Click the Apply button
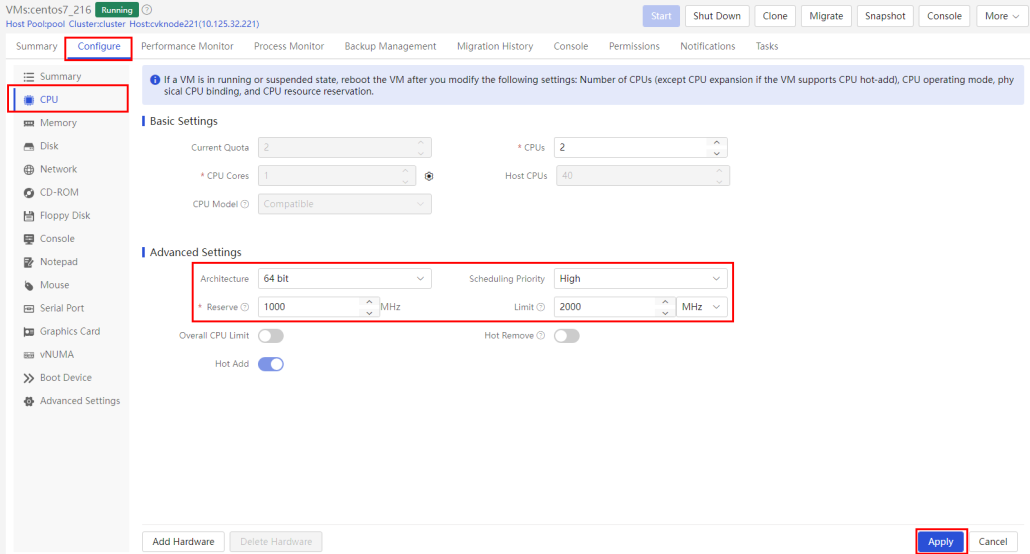The height and width of the screenshot is (554, 1030). 941,542
